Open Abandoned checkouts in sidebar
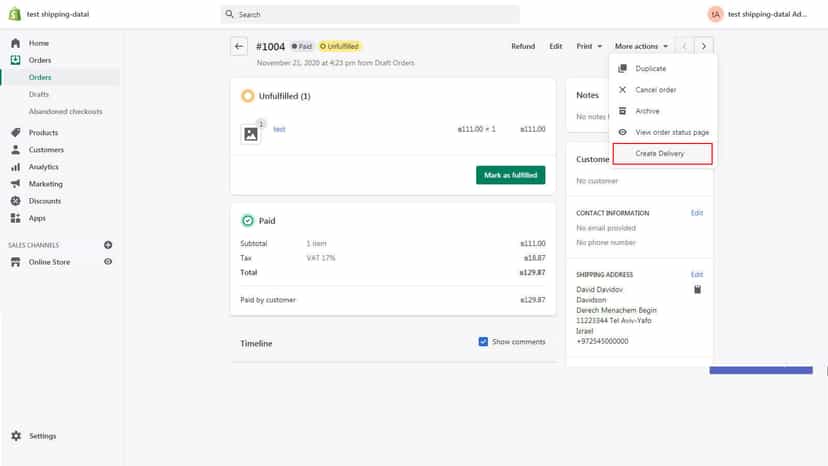The height and width of the screenshot is (466, 828). [65, 111]
